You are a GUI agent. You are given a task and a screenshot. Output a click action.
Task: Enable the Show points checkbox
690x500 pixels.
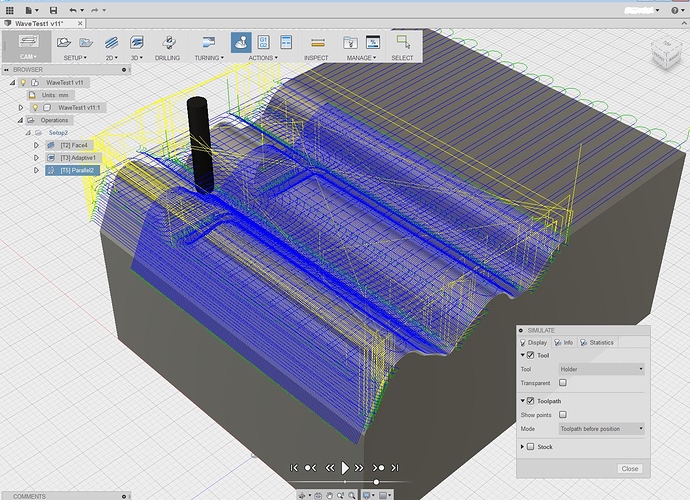click(562, 415)
